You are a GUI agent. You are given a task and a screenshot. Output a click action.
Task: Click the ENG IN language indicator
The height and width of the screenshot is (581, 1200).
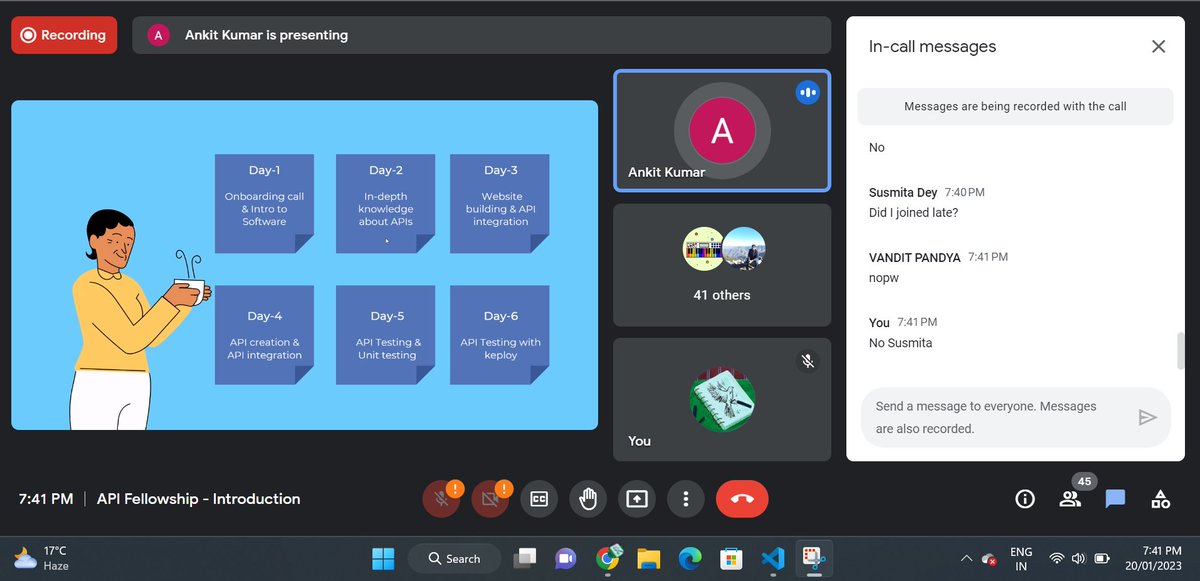tap(1021, 558)
